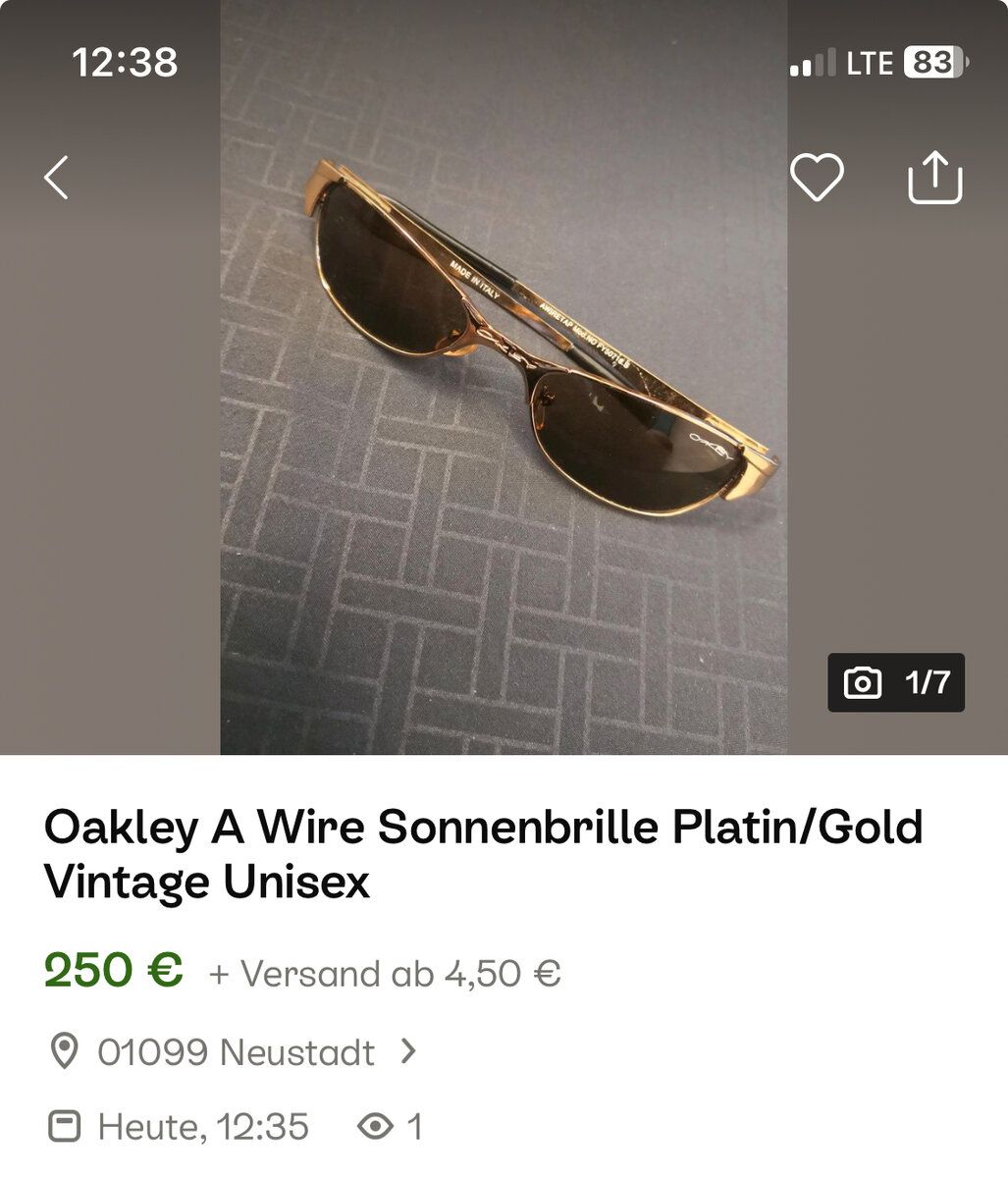1008x1178 pixels.
Task: Open the share sheet icon
Action: [934, 178]
